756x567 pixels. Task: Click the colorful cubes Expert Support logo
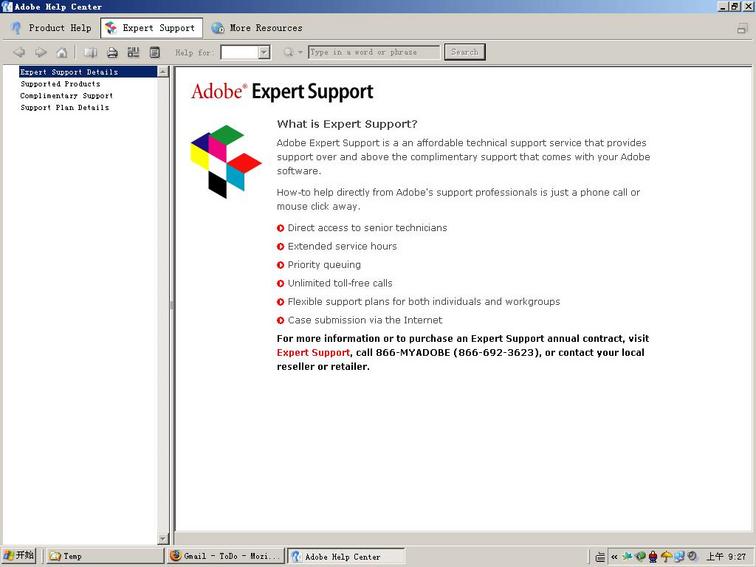tap(226, 162)
